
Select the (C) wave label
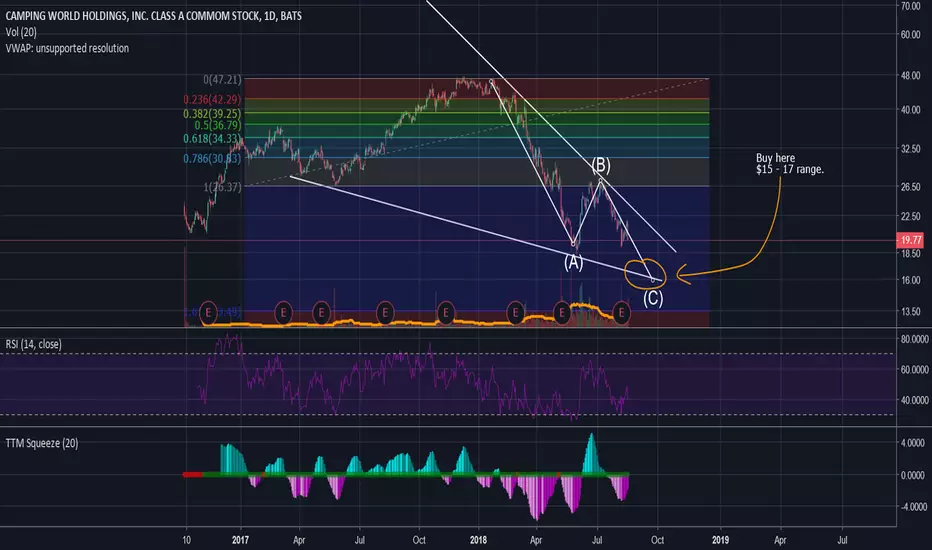click(653, 298)
